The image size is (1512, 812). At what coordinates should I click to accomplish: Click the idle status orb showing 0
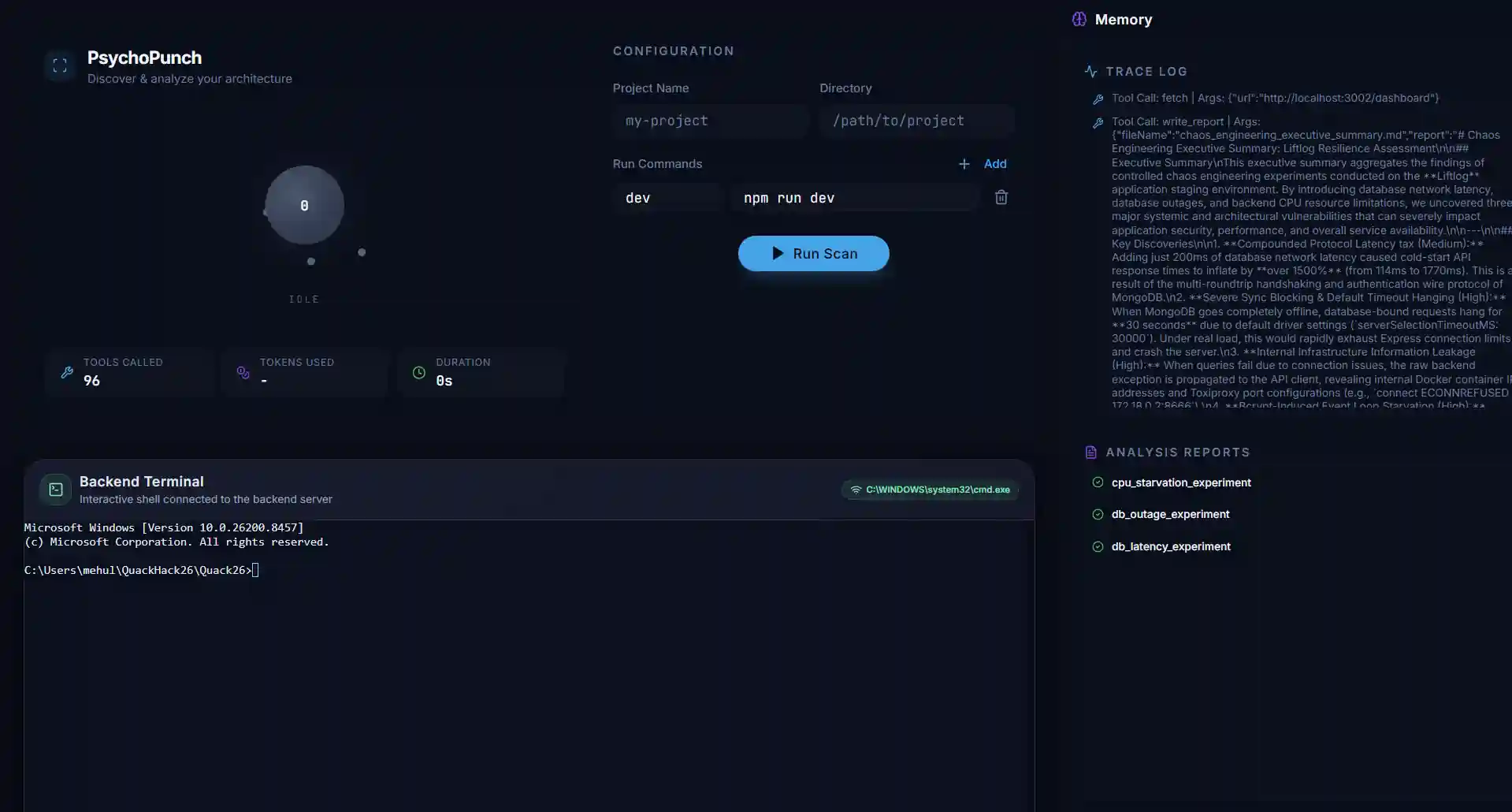tap(304, 205)
